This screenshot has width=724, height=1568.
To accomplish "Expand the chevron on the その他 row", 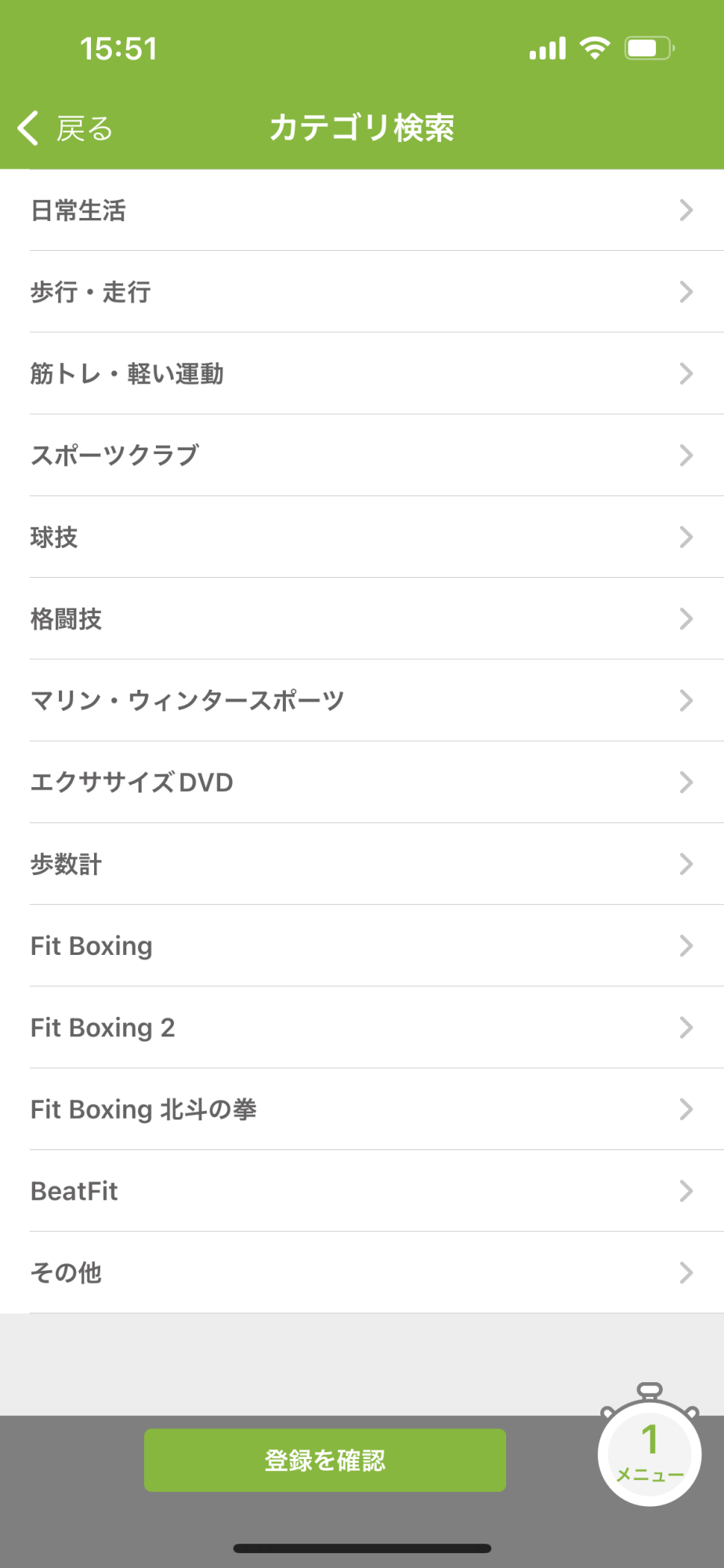I will [x=686, y=1272].
